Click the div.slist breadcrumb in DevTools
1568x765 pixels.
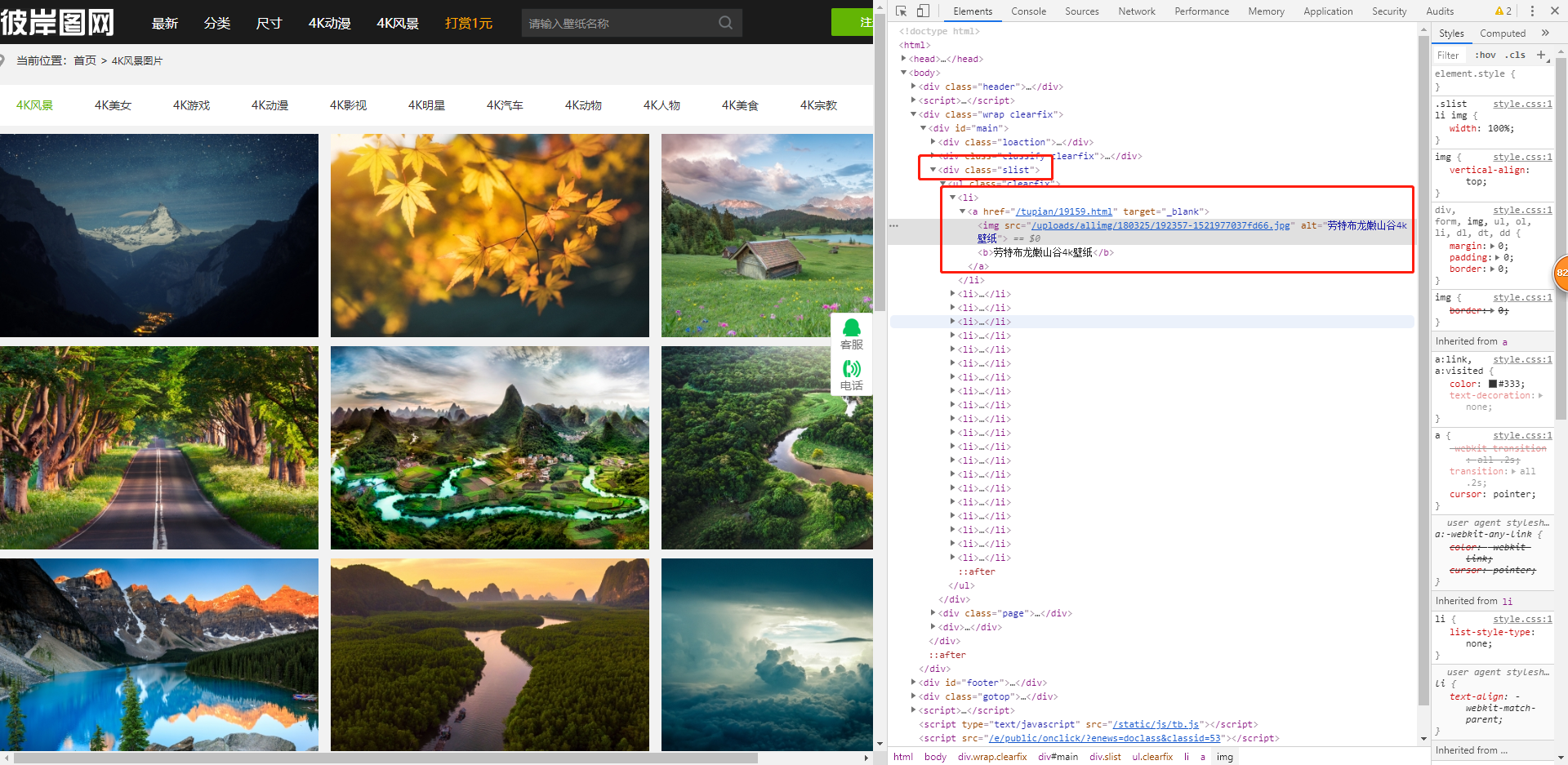tap(1105, 757)
